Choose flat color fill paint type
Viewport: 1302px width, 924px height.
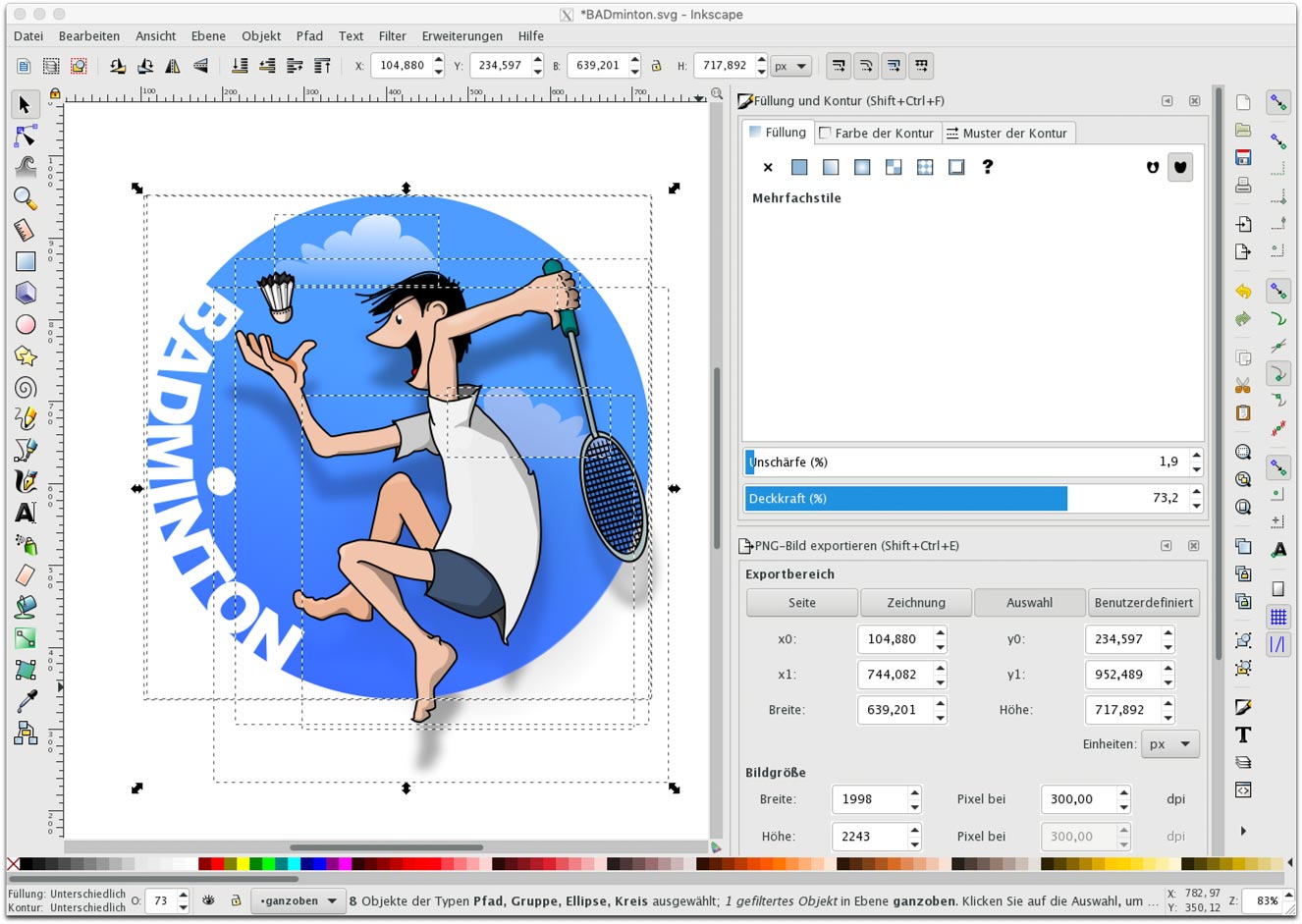[x=799, y=167]
